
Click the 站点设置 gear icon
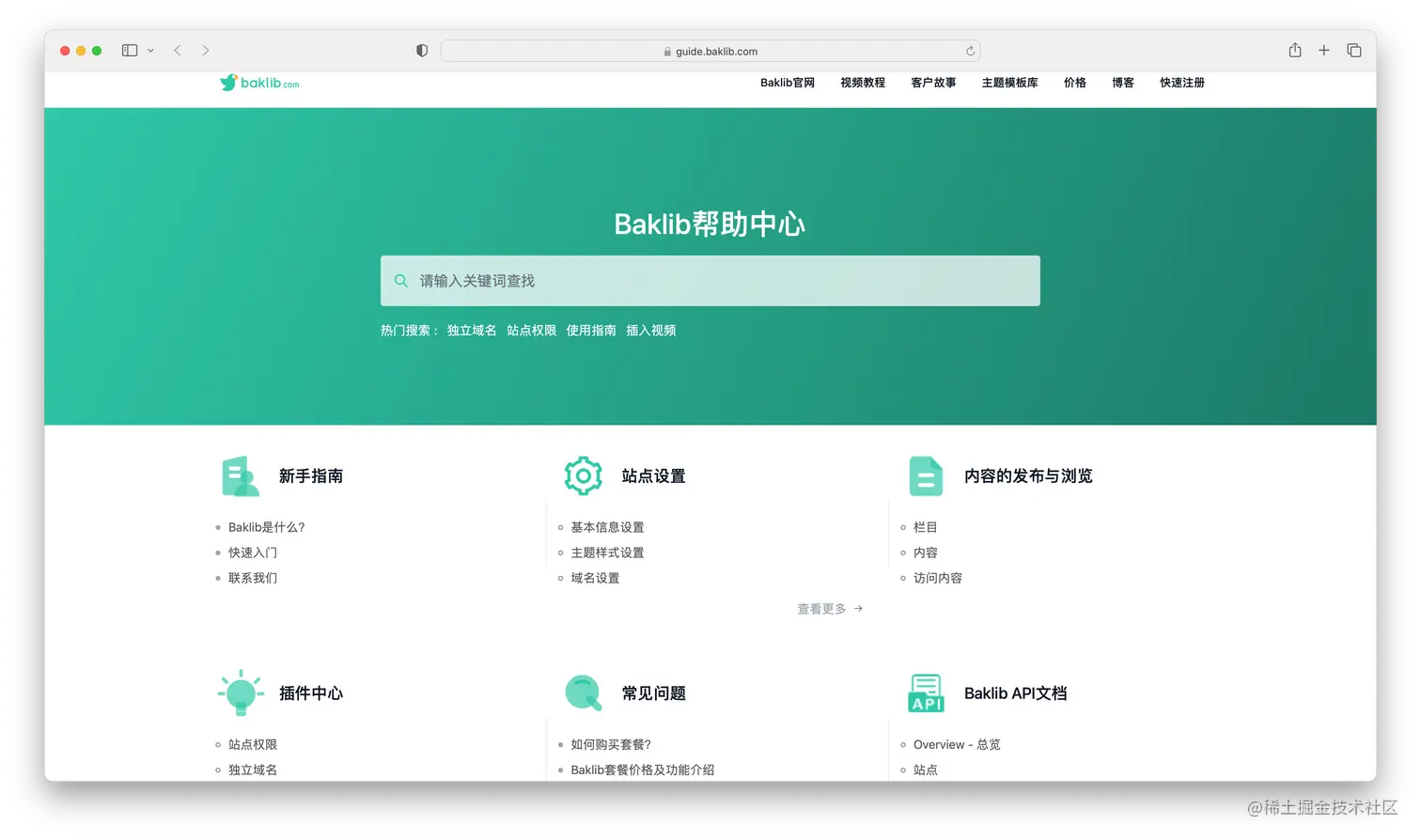tap(584, 476)
